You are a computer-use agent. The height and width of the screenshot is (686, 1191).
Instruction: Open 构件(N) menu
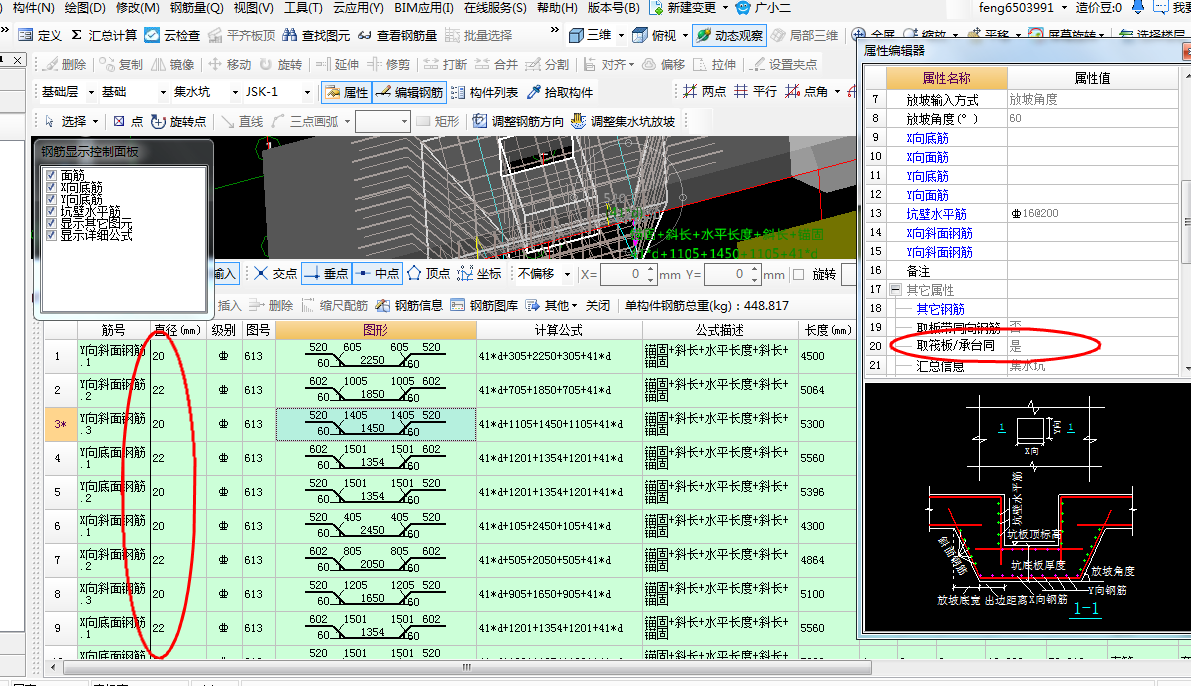tap(33, 8)
